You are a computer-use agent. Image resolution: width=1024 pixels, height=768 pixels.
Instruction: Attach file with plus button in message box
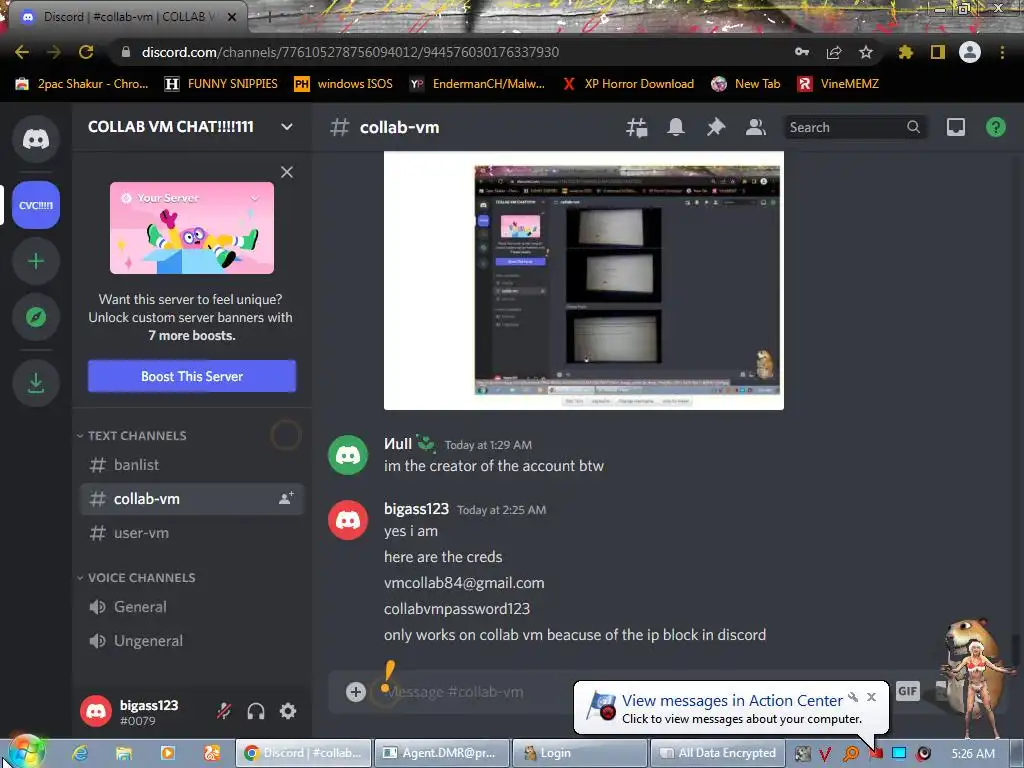pos(355,692)
